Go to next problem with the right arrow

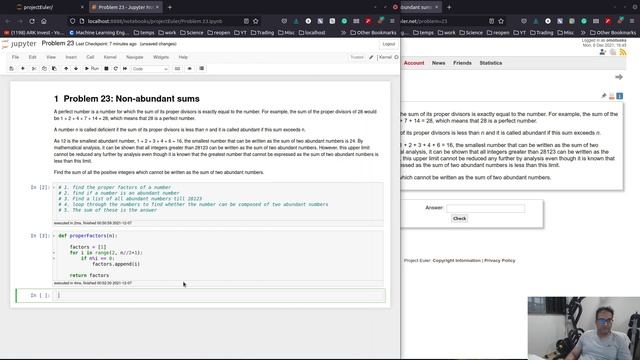tap(619, 77)
